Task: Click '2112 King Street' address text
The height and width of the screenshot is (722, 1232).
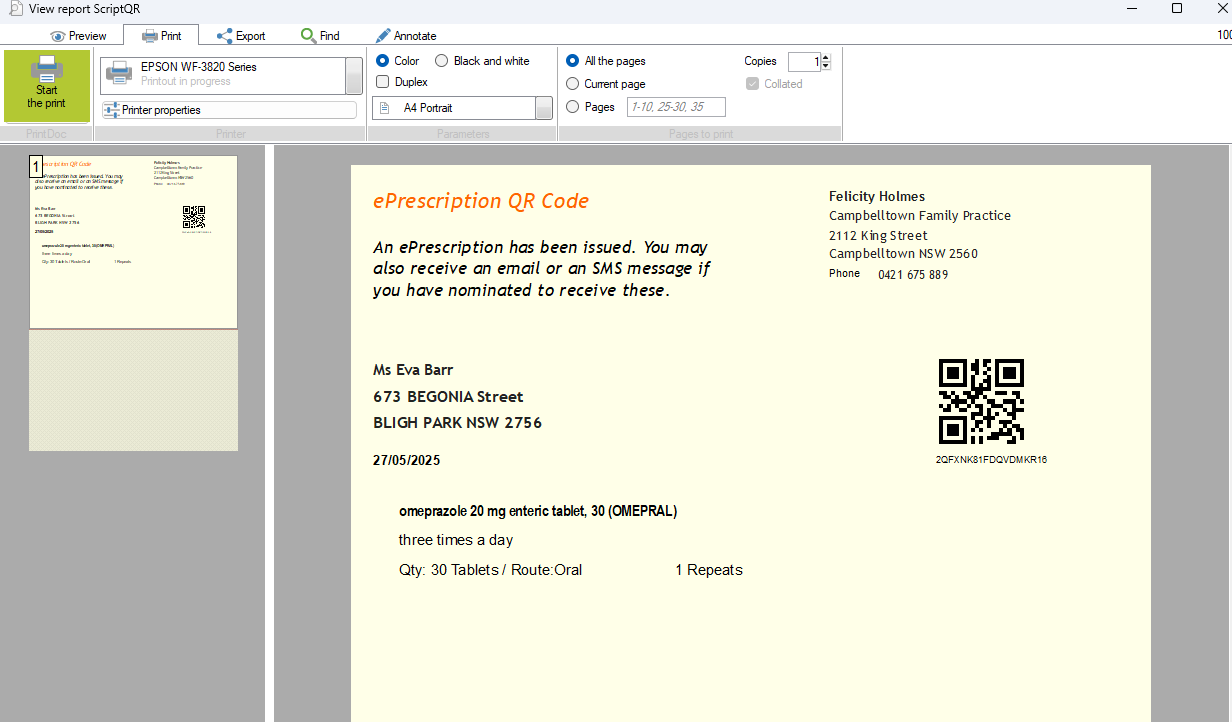Action: 878,236
